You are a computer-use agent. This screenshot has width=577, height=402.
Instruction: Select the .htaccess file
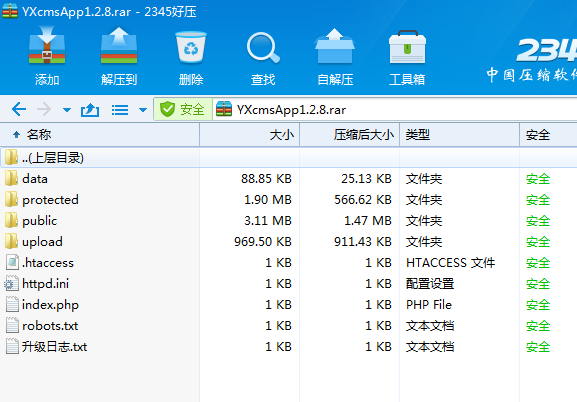(288, 263)
